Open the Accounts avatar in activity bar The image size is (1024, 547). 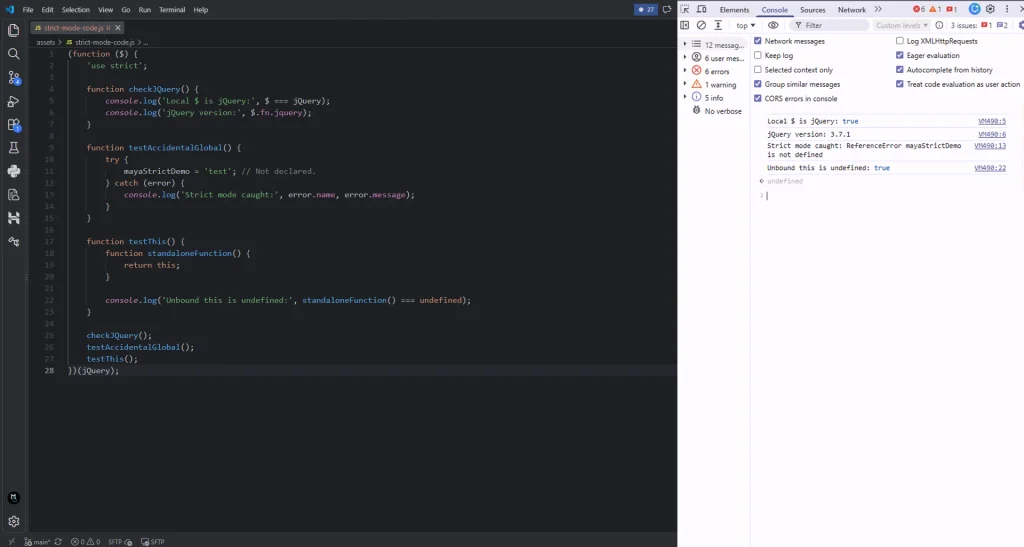[x=14, y=498]
